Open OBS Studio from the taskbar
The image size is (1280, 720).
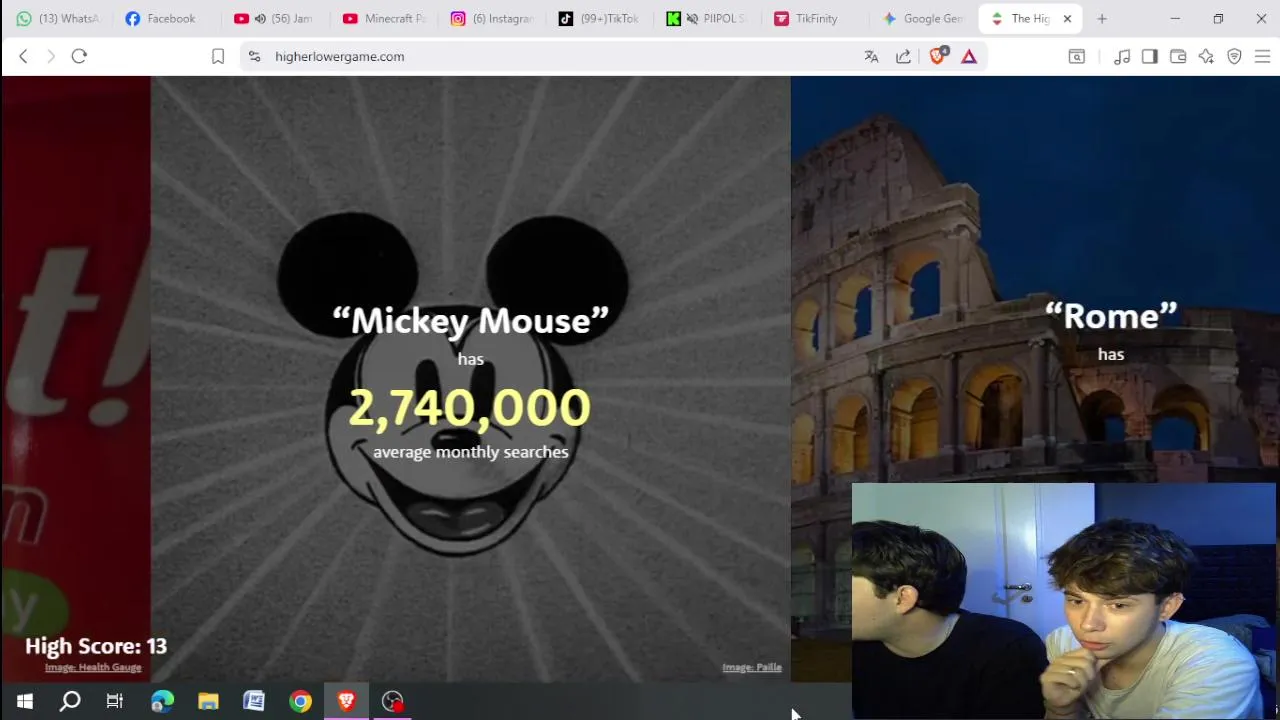(x=392, y=702)
